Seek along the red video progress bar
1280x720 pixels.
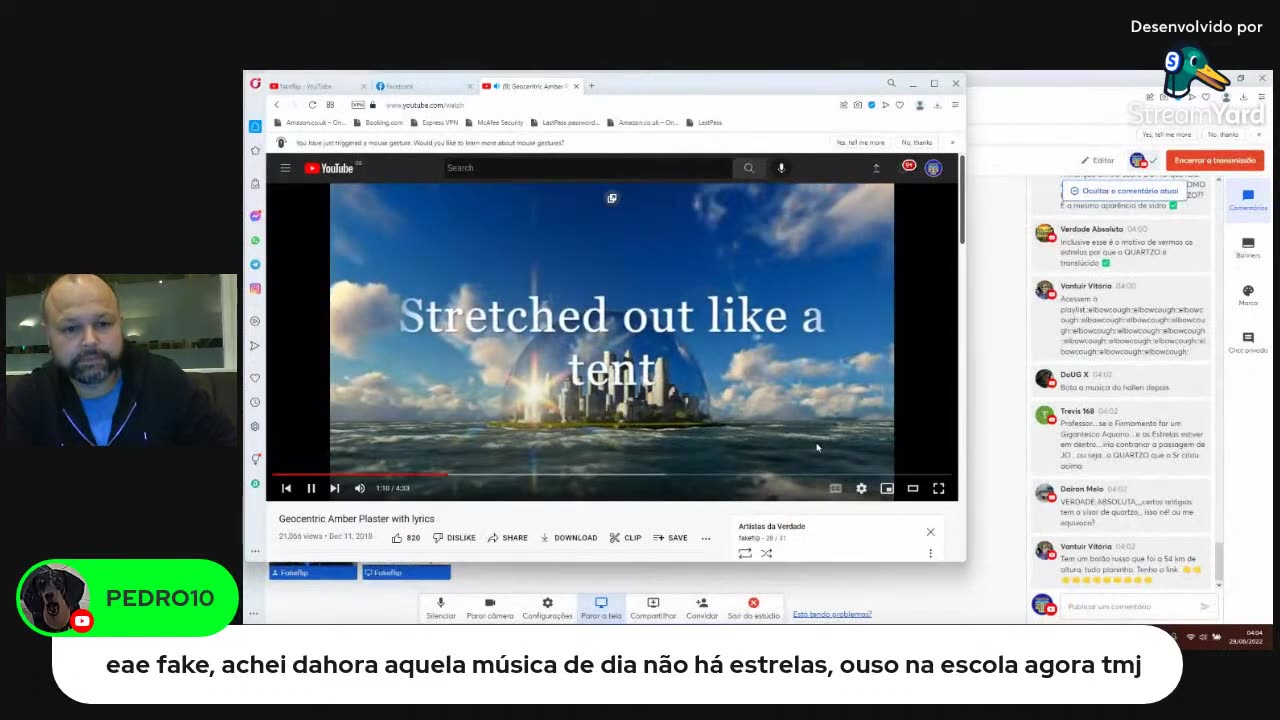click(610, 474)
